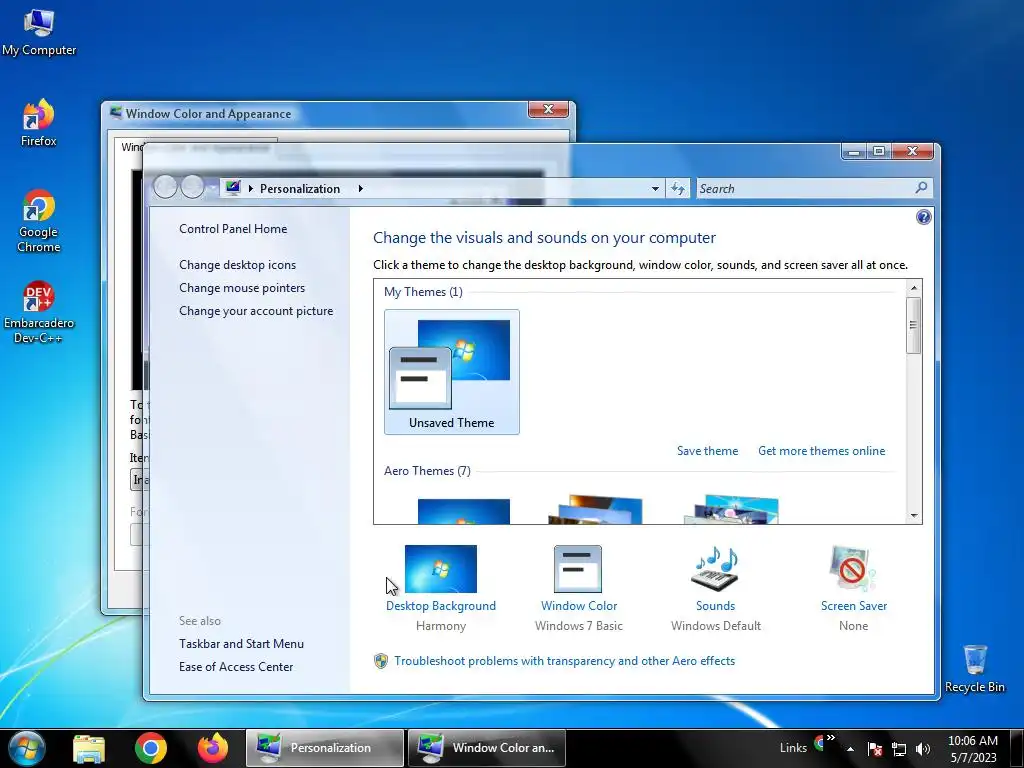Click the taskbar clock and date
This screenshot has width=1024, height=768.
click(972, 749)
